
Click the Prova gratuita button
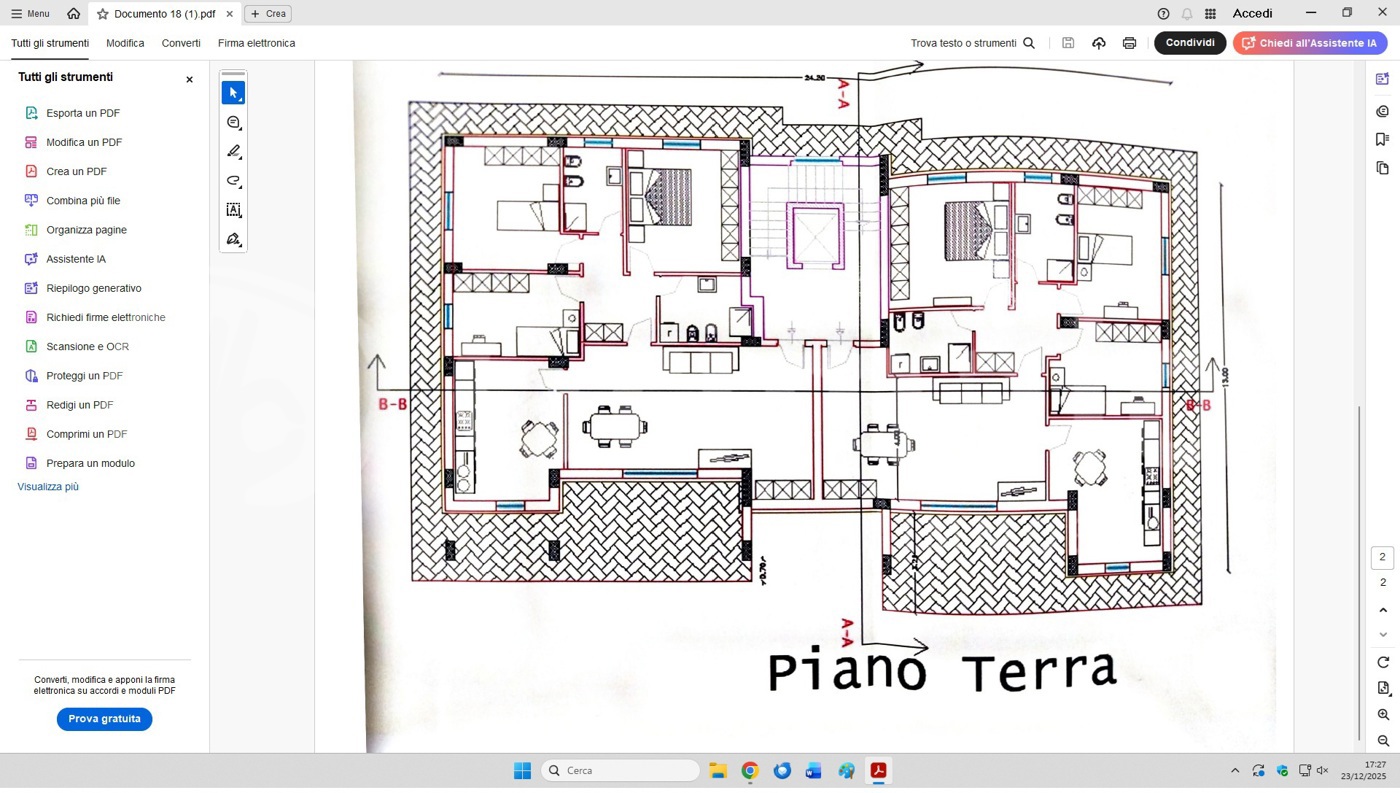(x=104, y=719)
